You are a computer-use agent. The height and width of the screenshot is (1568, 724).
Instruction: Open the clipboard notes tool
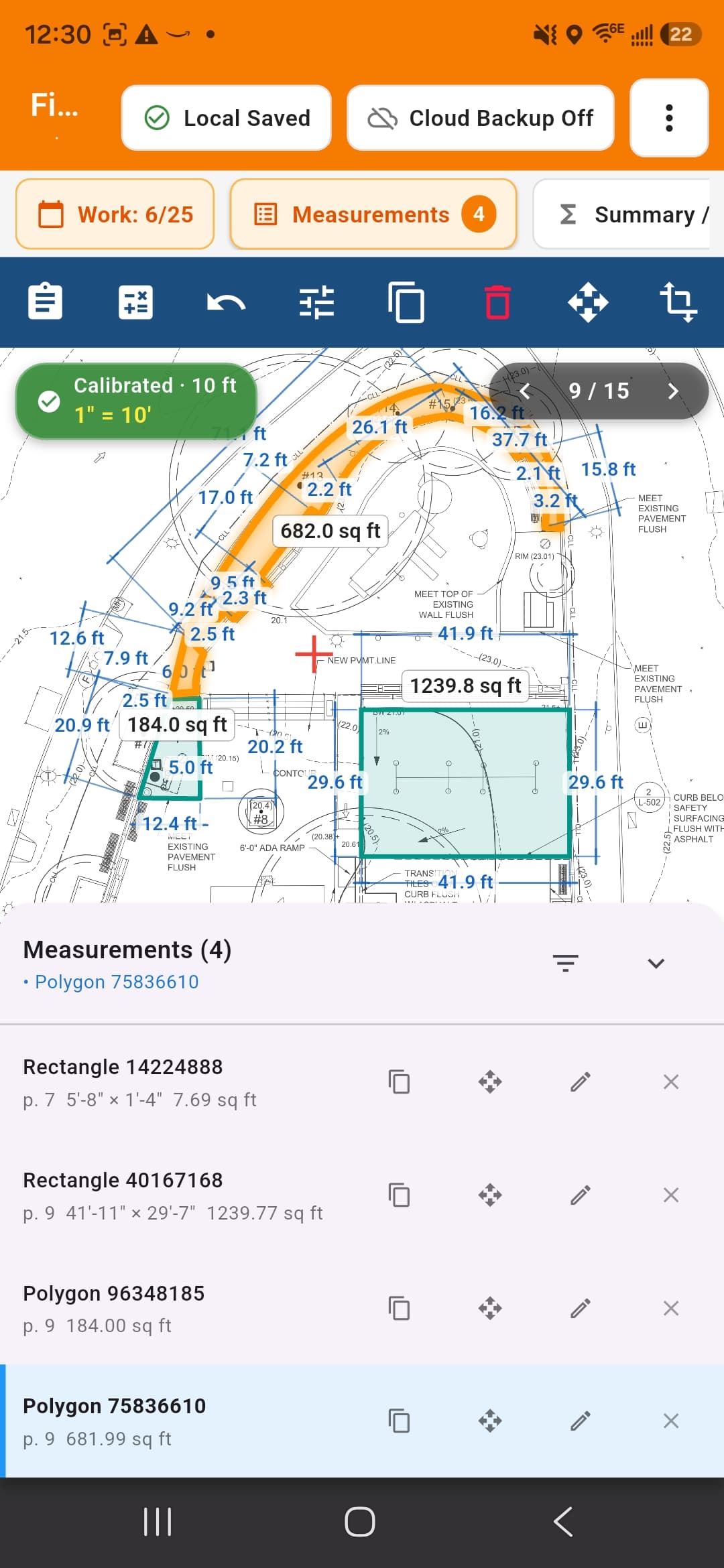click(45, 302)
